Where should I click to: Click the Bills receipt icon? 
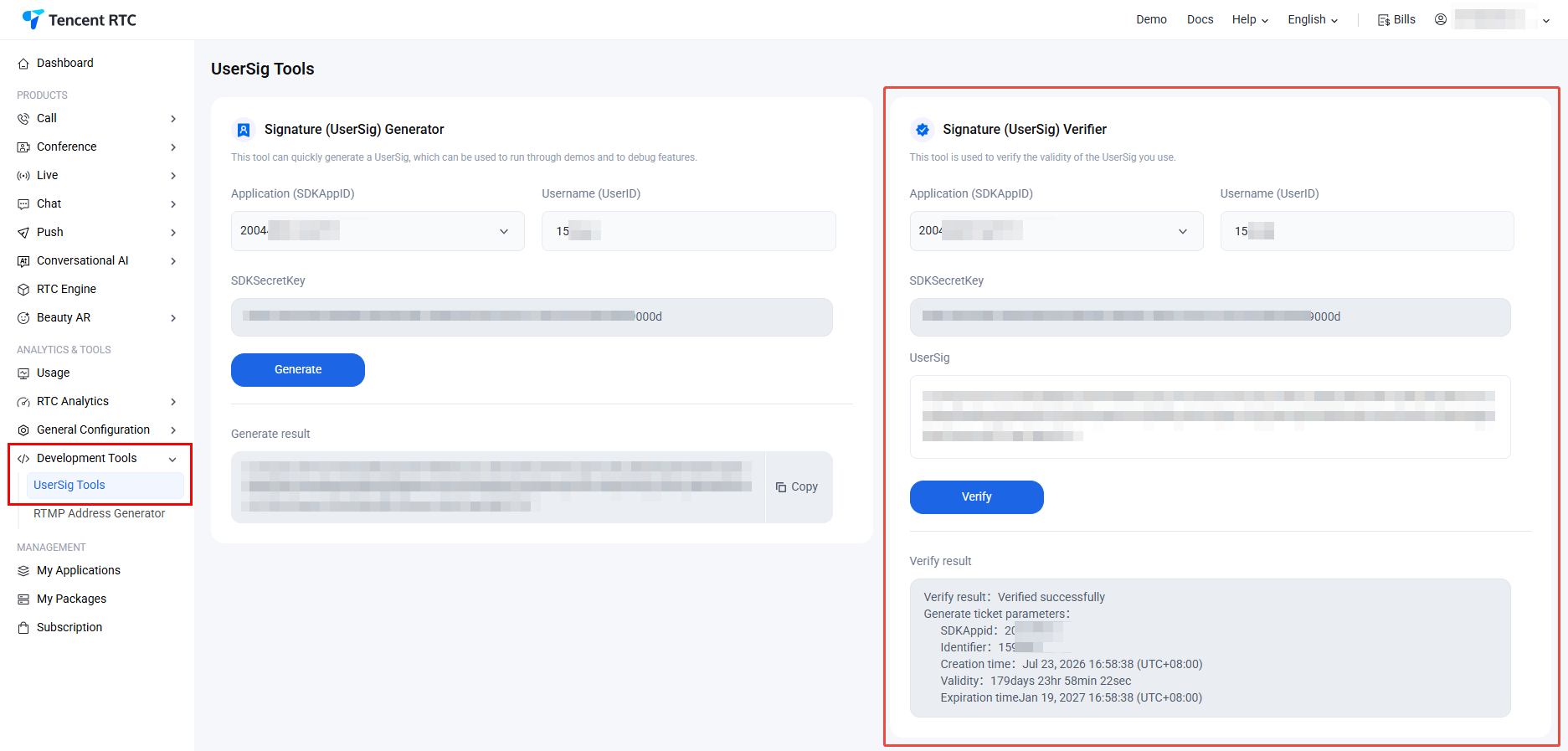[1384, 20]
